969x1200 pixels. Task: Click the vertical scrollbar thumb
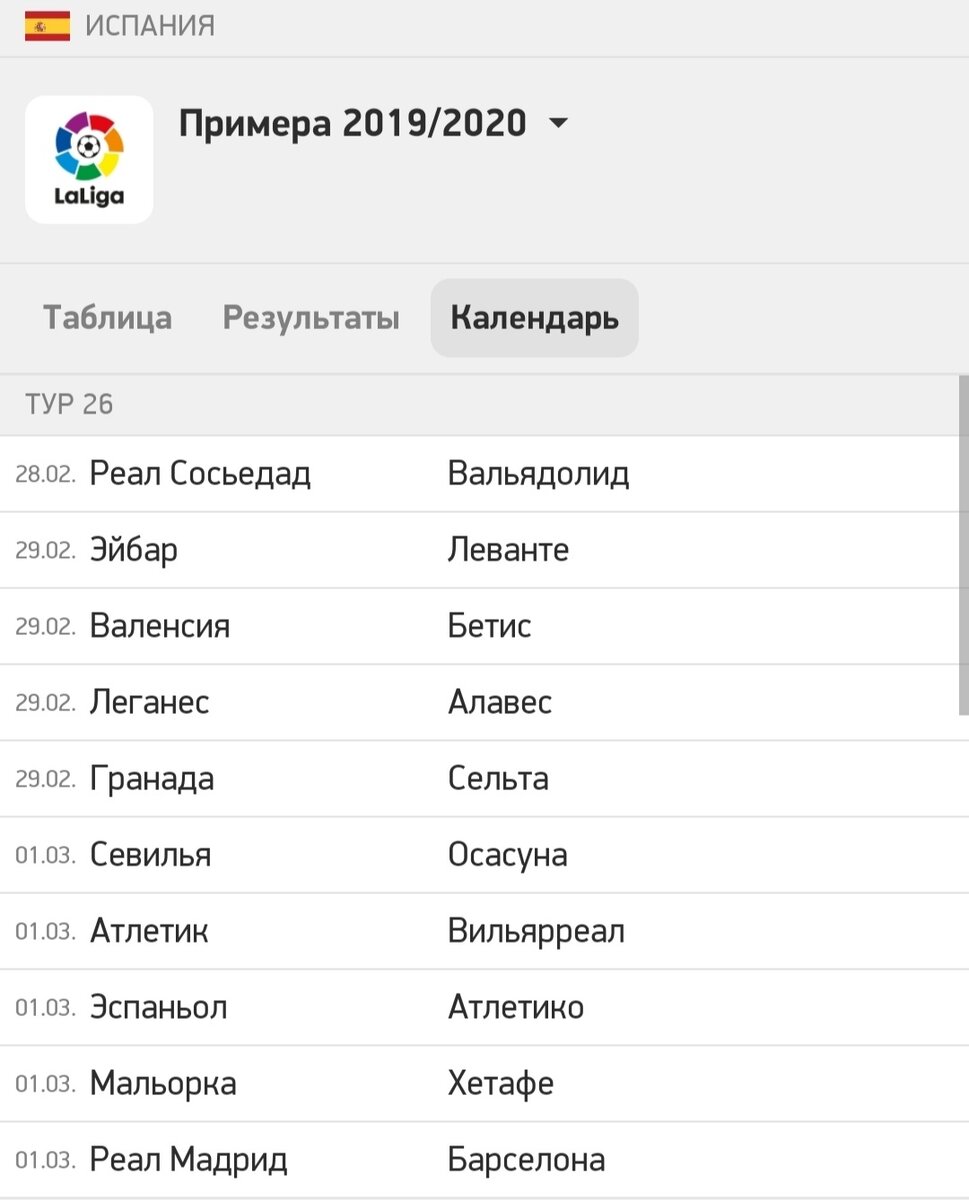coord(963,545)
